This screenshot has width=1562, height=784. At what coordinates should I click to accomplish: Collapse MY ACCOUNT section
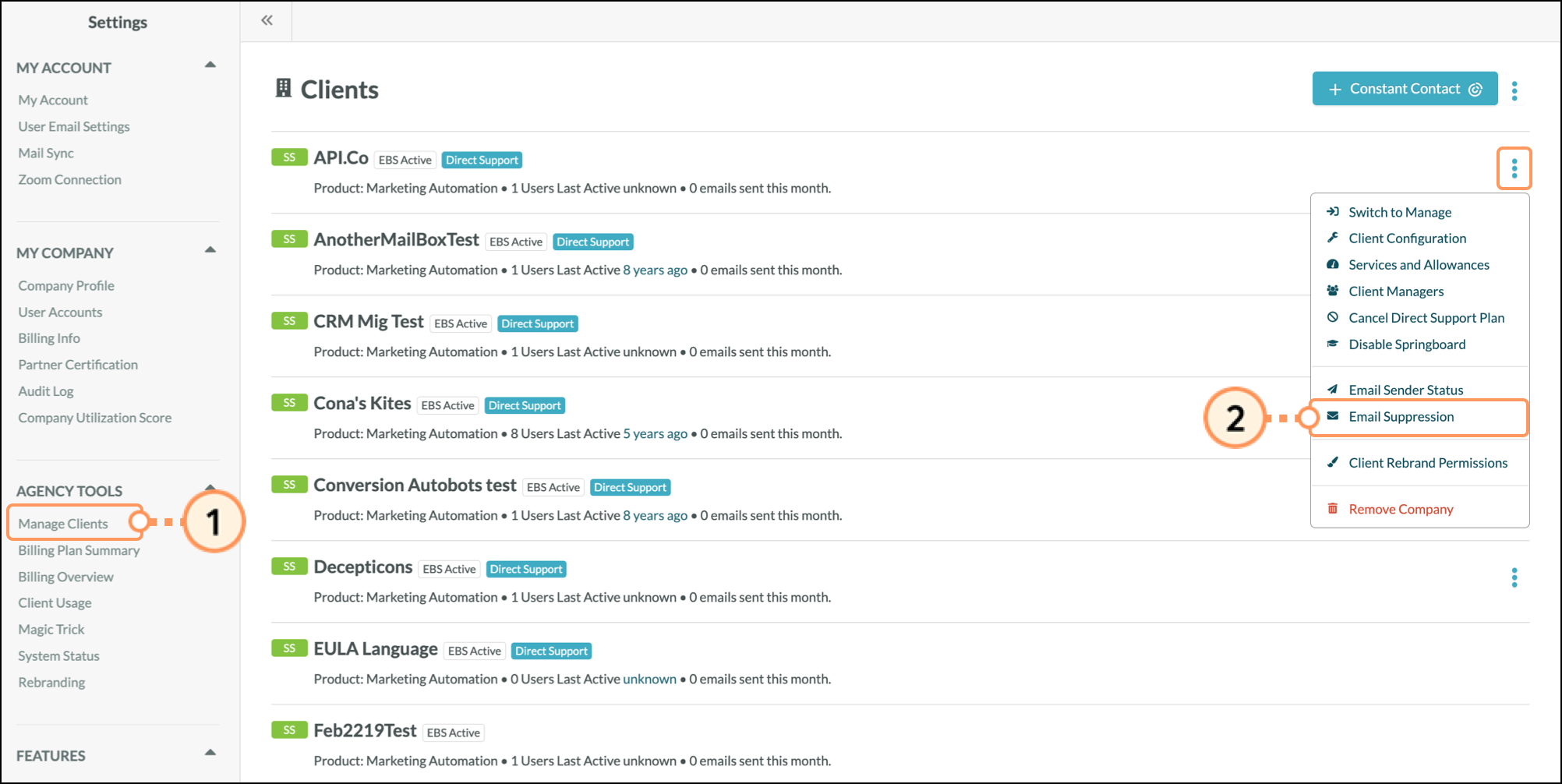pos(210,65)
